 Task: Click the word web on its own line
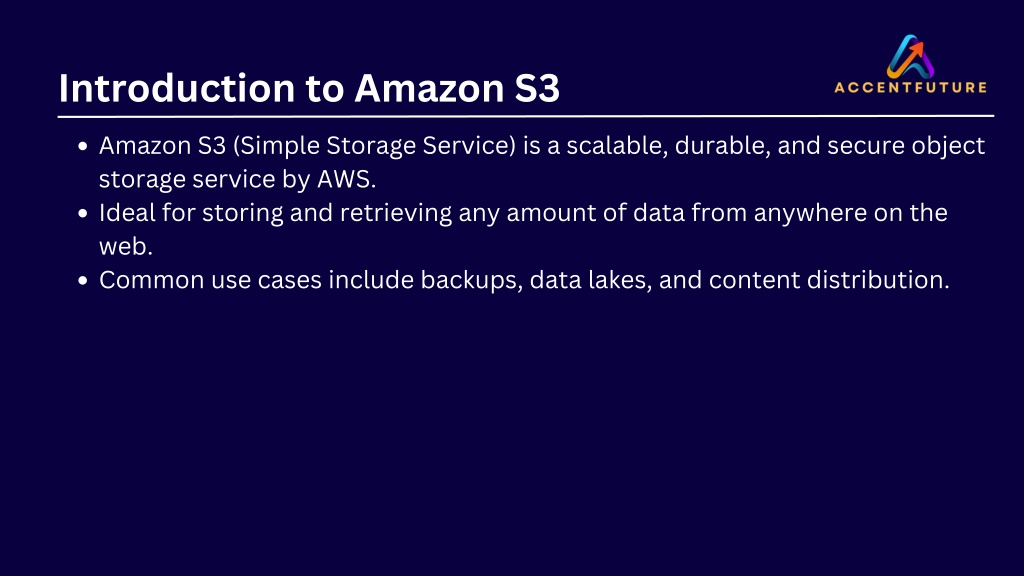[122, 247]
